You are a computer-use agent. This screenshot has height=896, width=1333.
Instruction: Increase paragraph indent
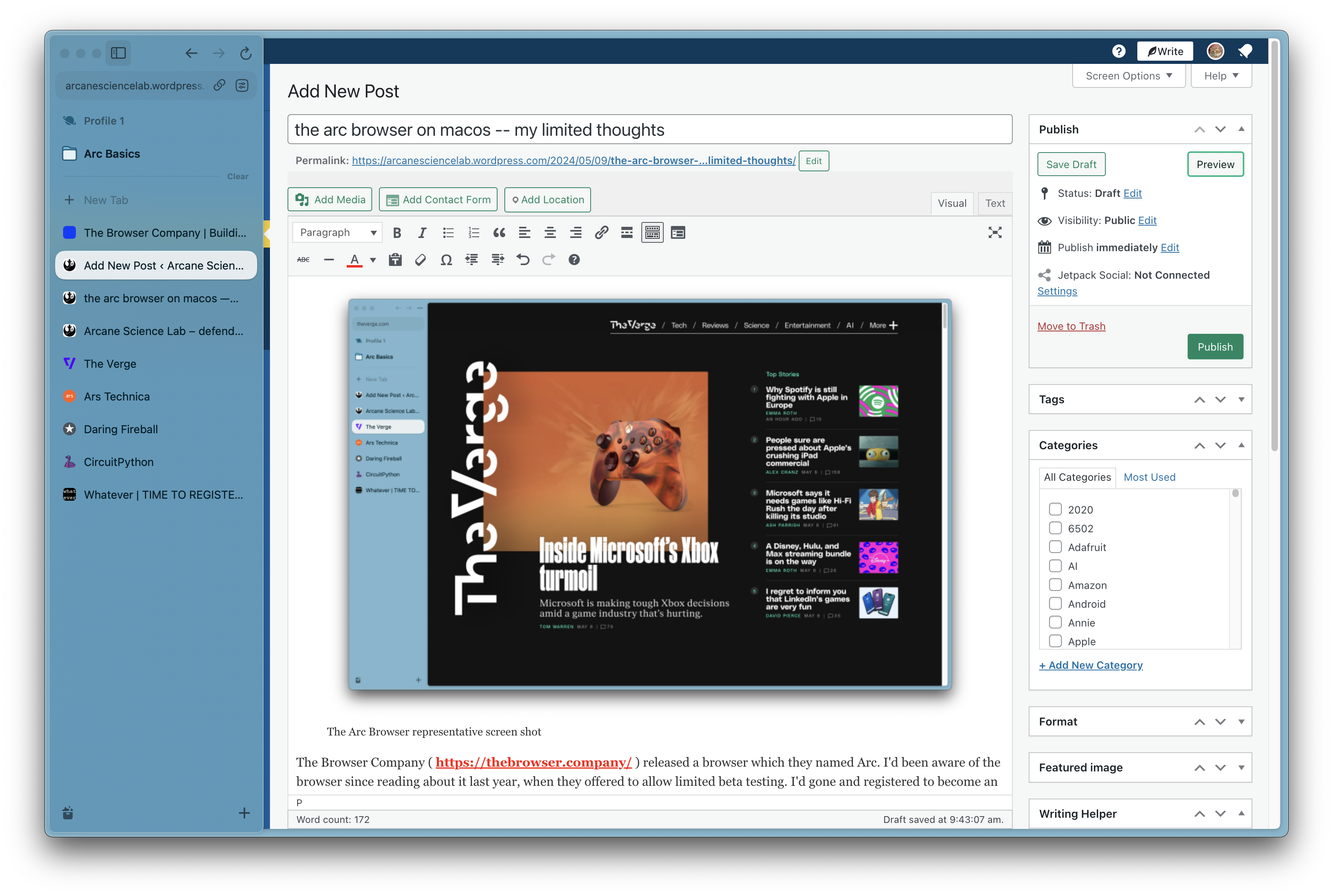[498, 260]
